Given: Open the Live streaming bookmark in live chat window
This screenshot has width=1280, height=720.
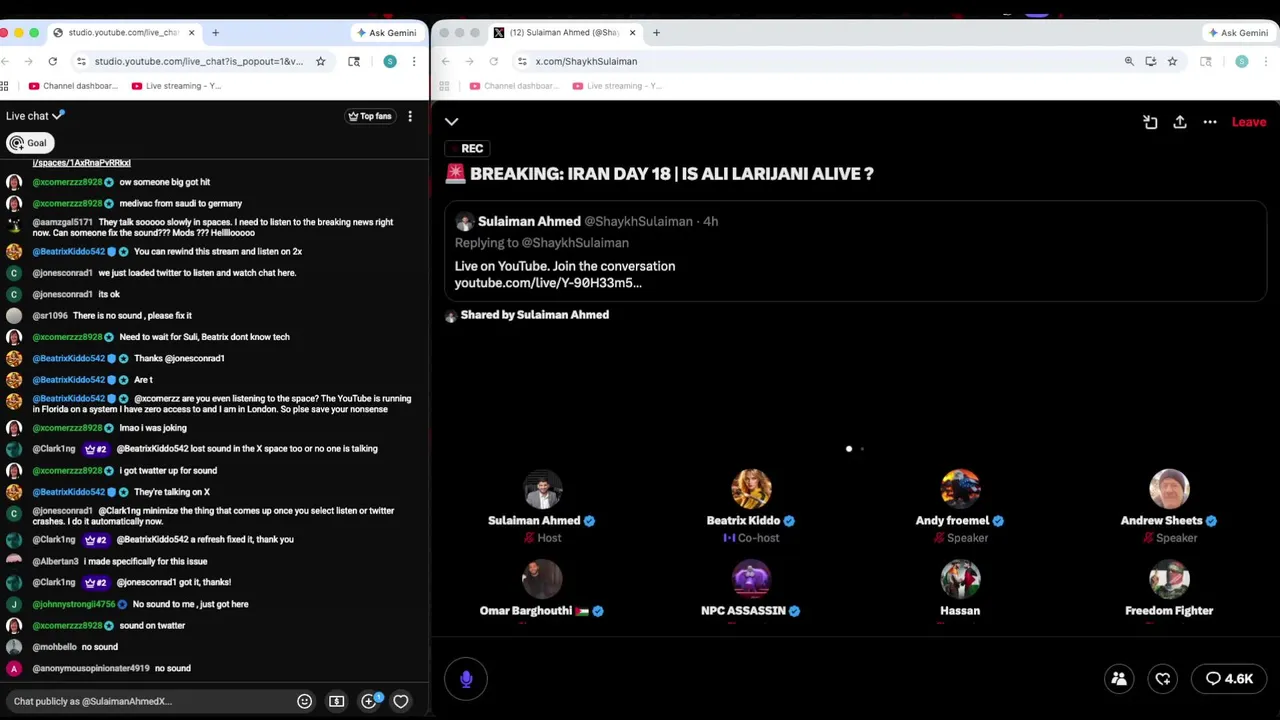Looking at the screenshot, I should pos(177,86).
